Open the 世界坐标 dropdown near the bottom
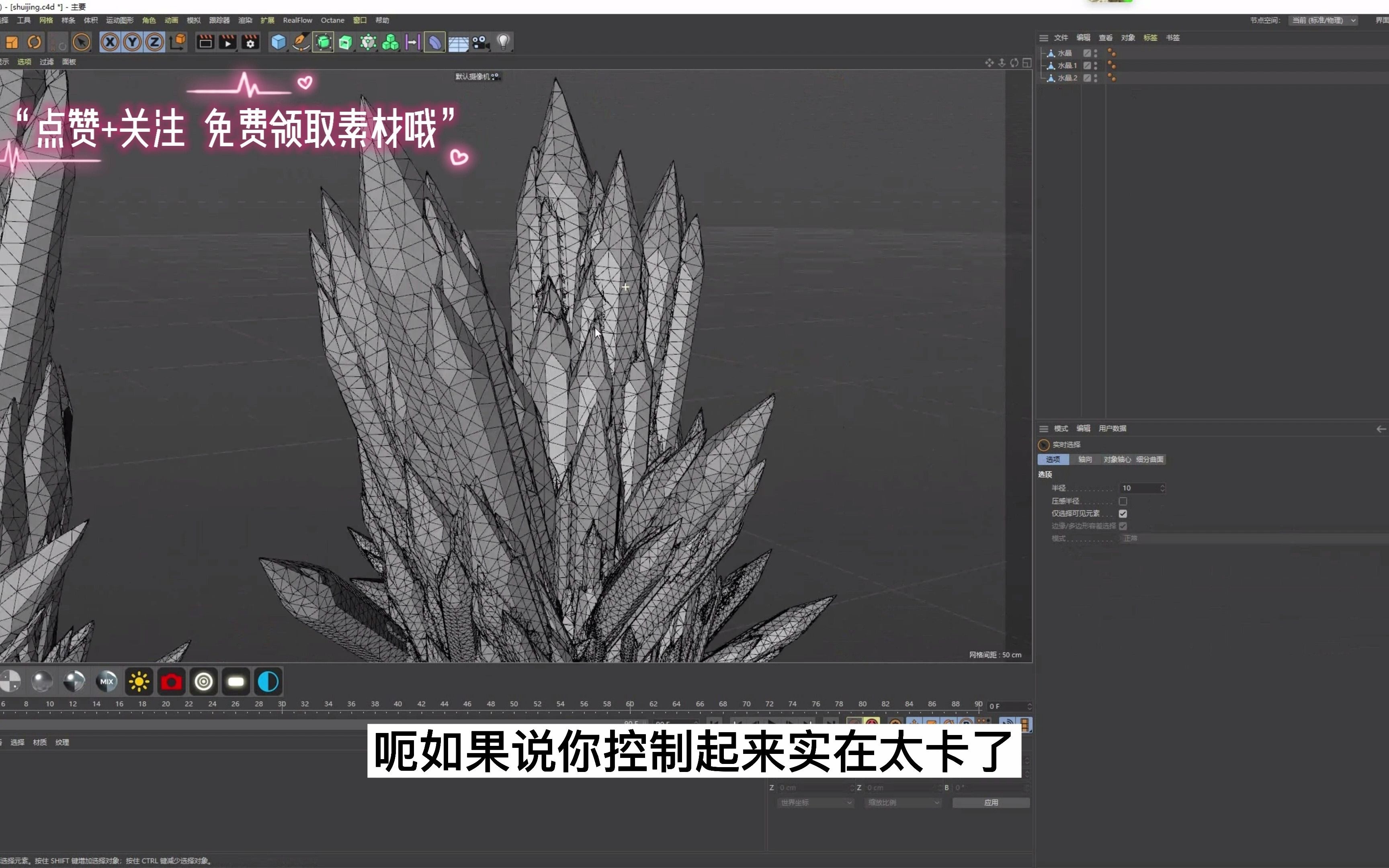 coord(815,802)
